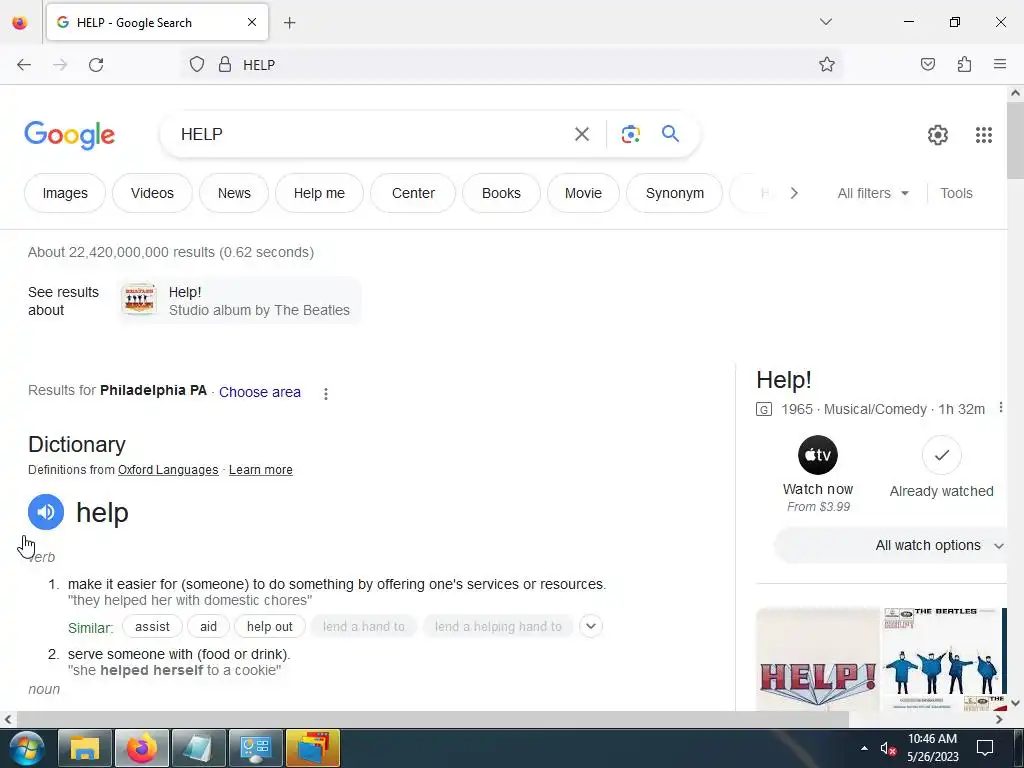Open a new browser tab

[x=289, y=23]
